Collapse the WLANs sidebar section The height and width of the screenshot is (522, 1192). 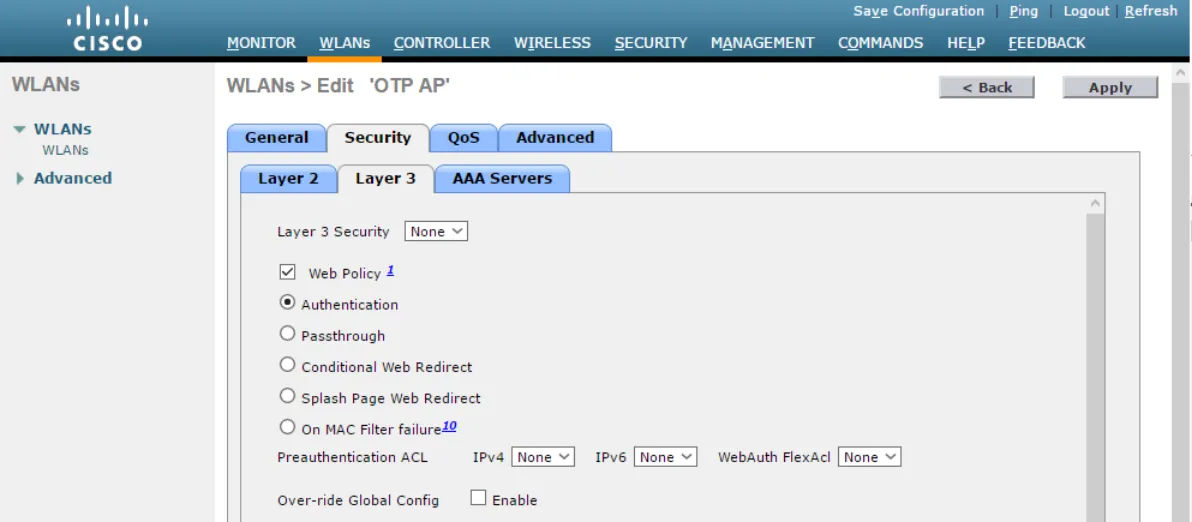click(x=20, y=130)
